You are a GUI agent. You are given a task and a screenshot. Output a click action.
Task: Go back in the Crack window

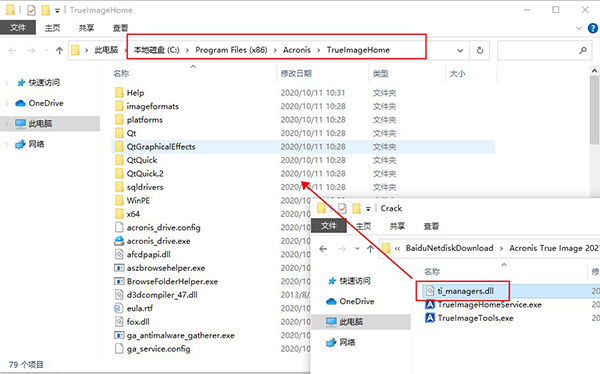(x=323, y=249)
